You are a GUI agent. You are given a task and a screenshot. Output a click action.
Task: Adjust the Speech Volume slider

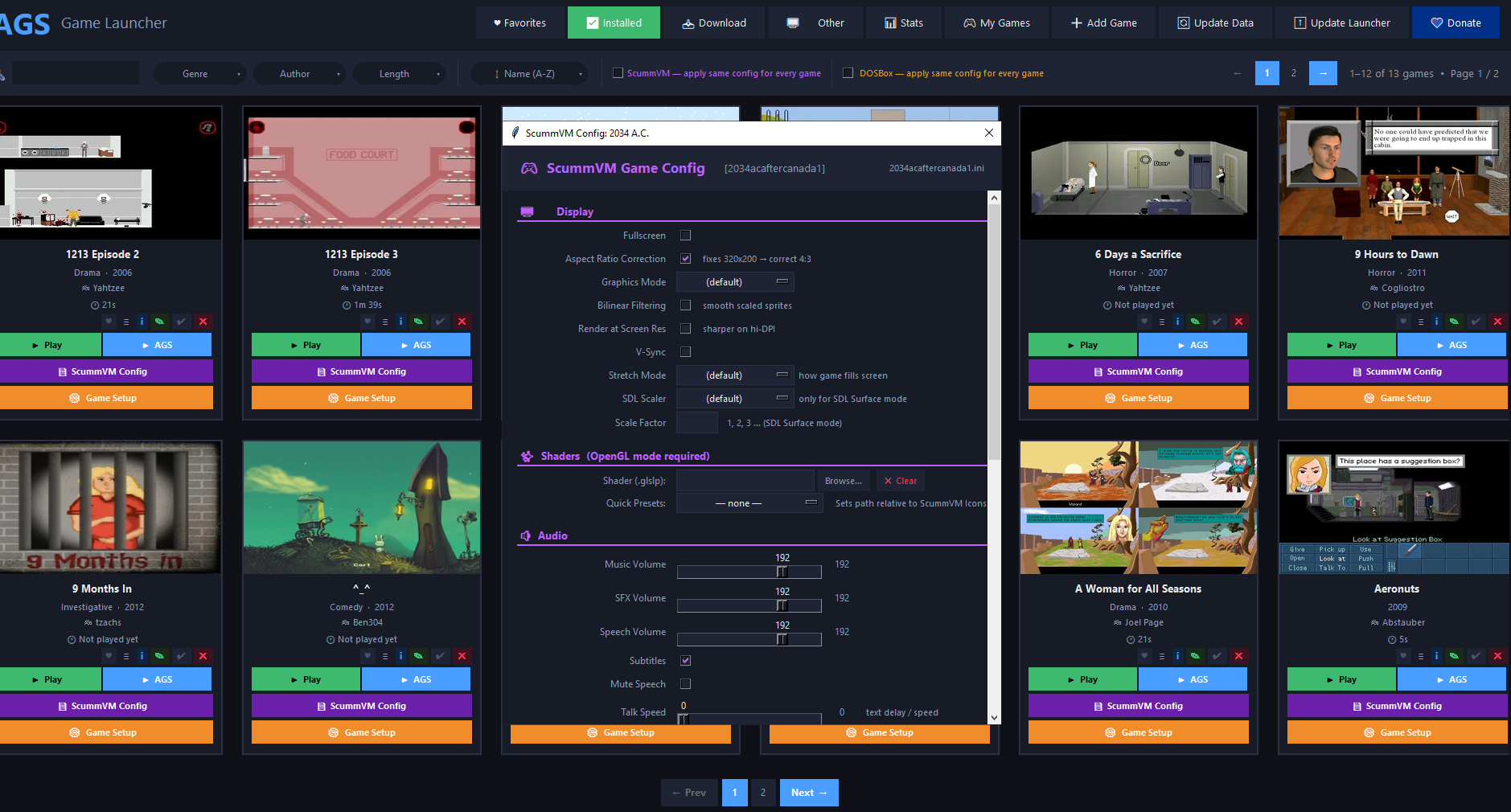pos(749,639)
